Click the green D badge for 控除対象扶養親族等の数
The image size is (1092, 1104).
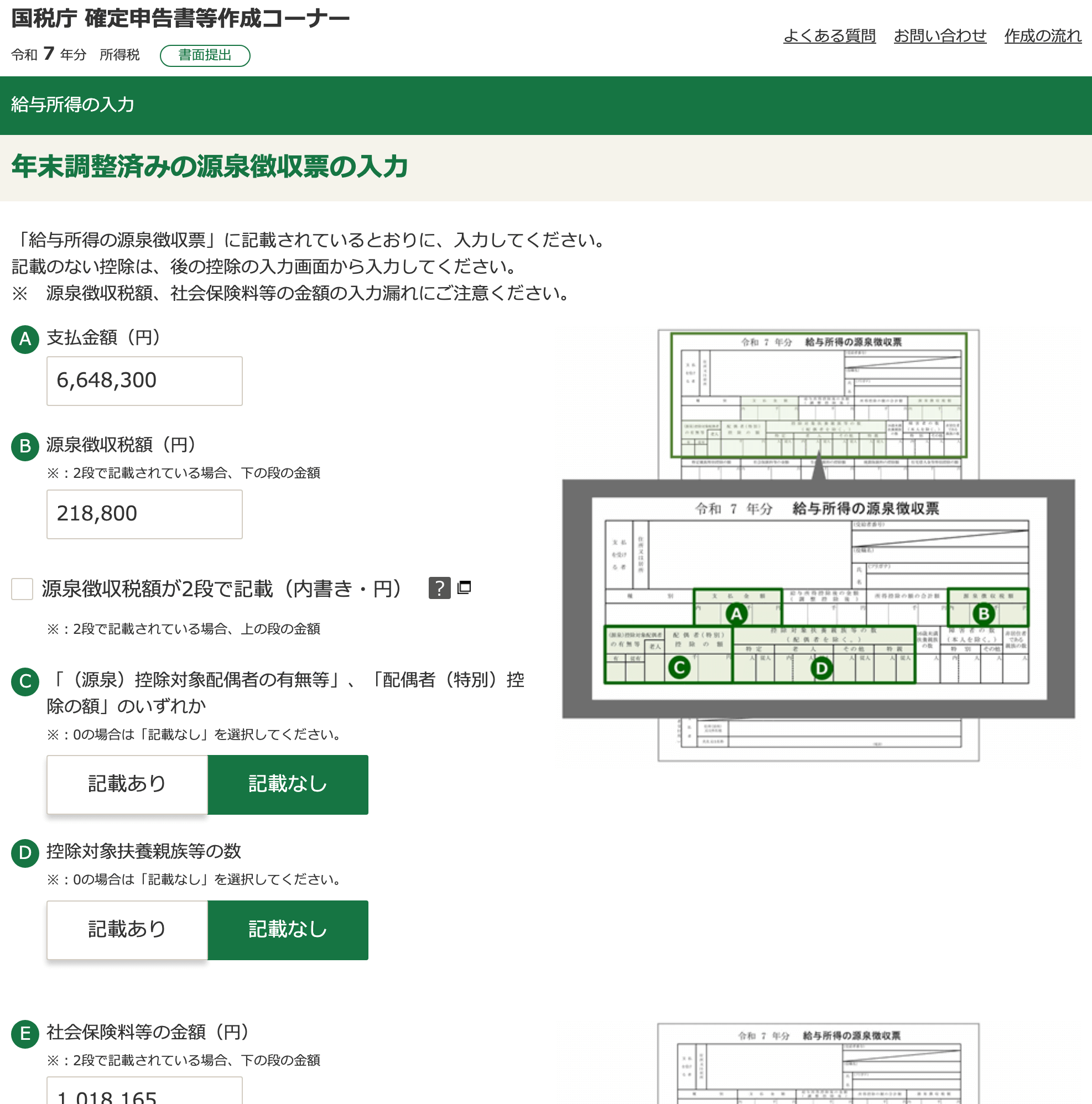(25, 852)
